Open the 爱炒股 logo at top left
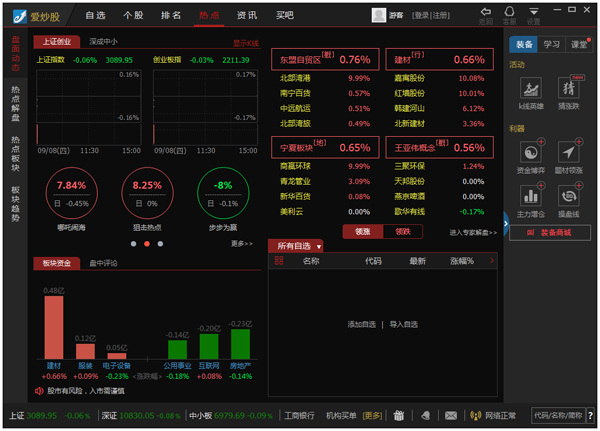The image size is (600, 431). click(x=37, y=16)
